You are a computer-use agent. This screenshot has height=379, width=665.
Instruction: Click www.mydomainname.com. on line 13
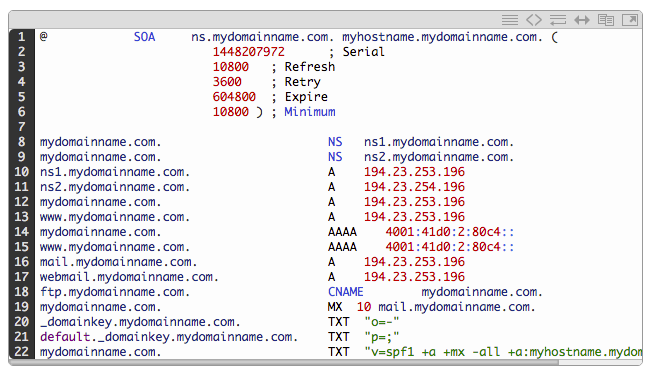coord(115,217)
